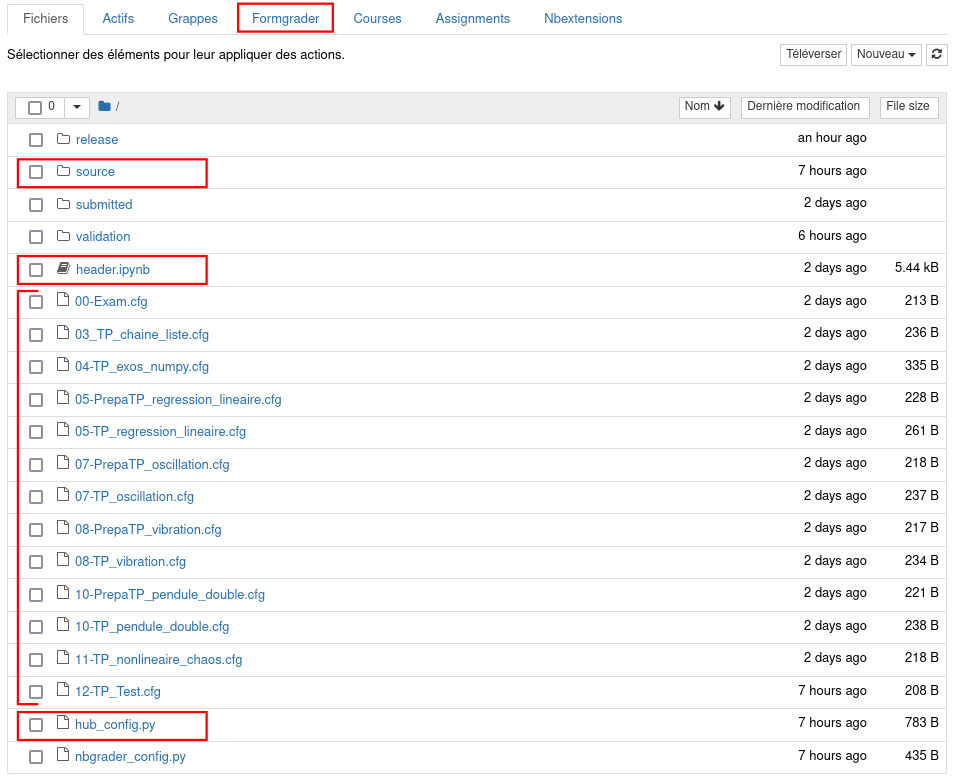955x783 pixels.
Task: Click the folder icon next to validation
Action: pyautogui.click(x=63, y=236)
